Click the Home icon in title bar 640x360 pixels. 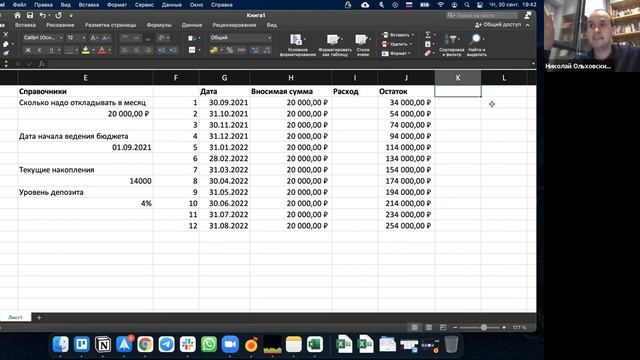(x=17, y=15)
